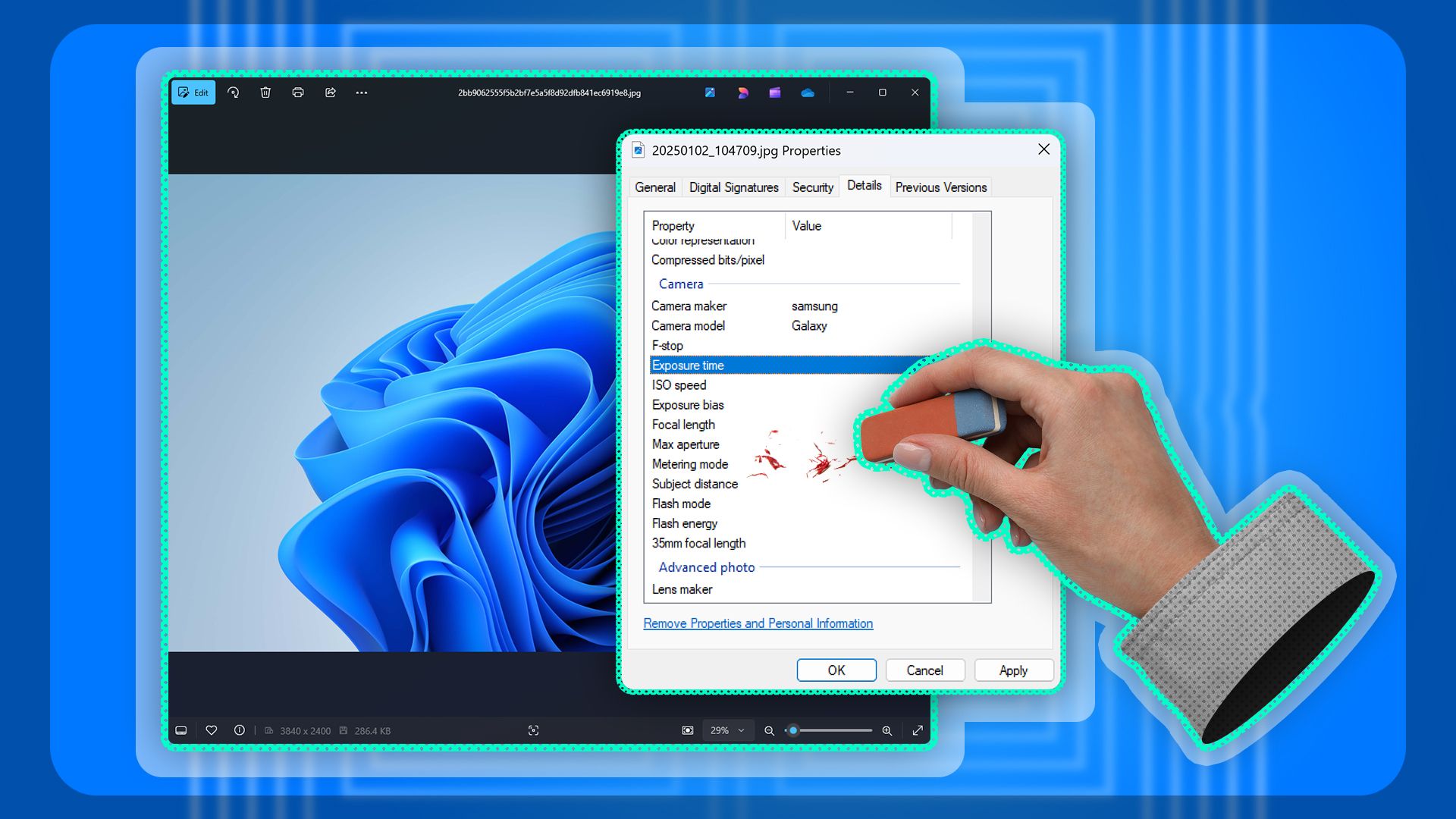1456x819 pixels.
Task: Expand the Advanced photo section heading
Action: pyautogui.click(x=706, y=567)
